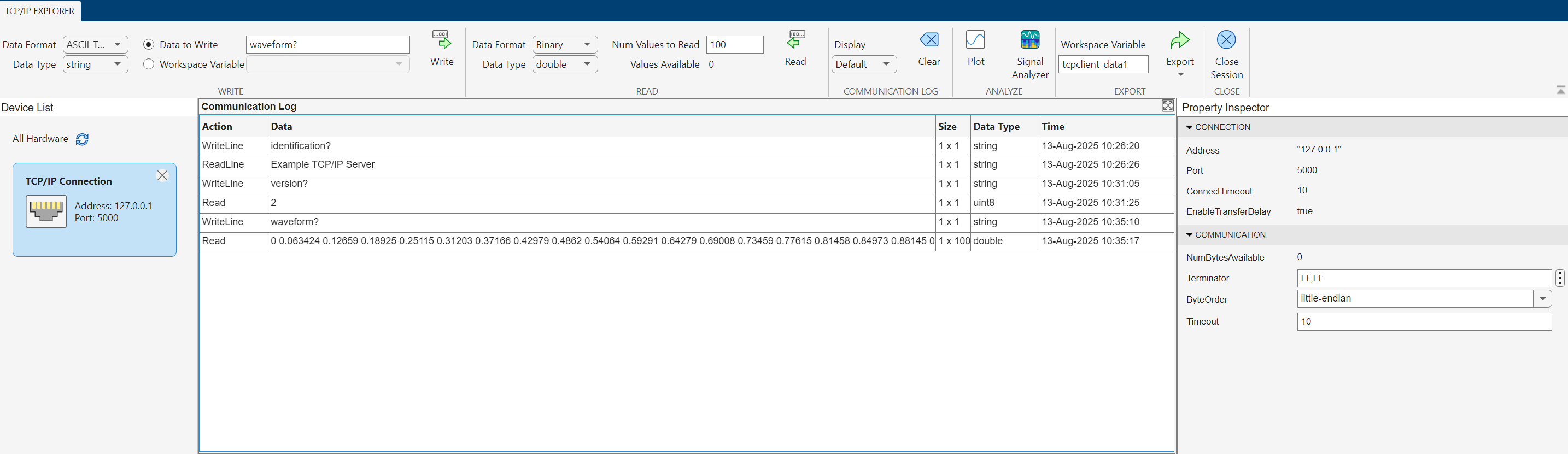Open the Plot tool
The image size is (1568, 454).
pos(975,41)
